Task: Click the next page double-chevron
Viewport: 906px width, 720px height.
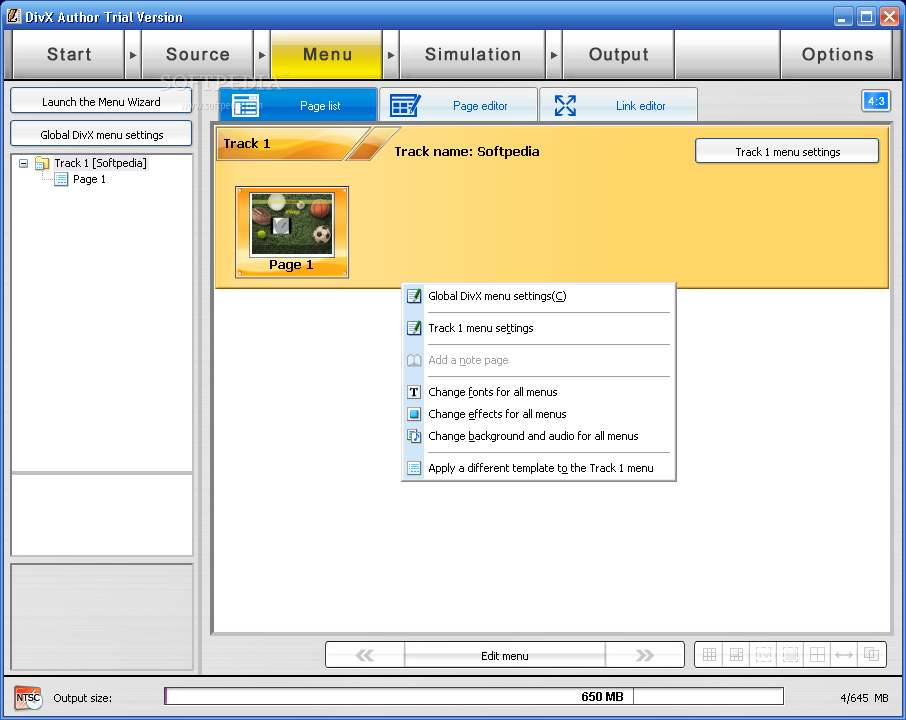Action: (x=644, y=655)
